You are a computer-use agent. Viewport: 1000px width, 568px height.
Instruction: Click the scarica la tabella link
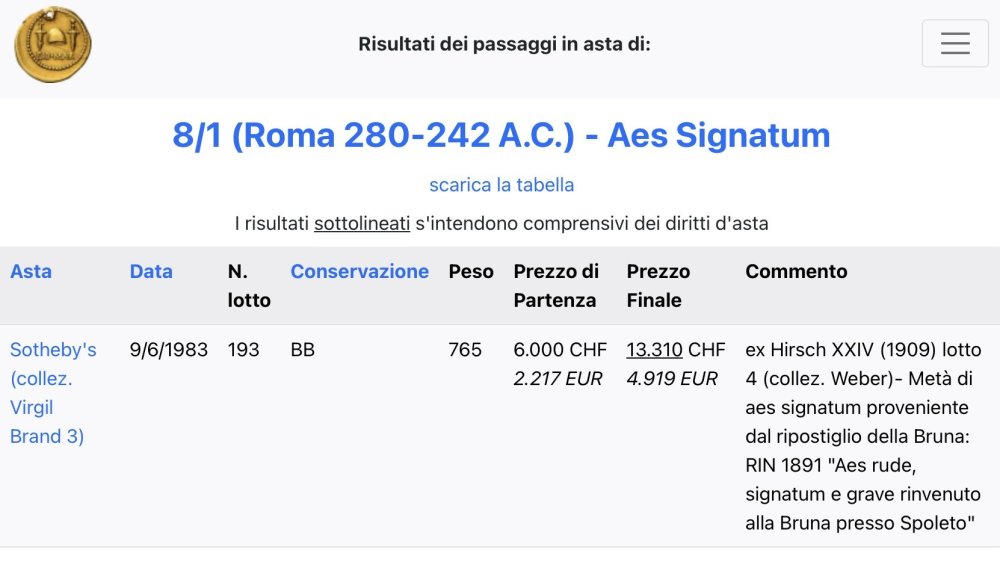pyautogui.click(x=501, y=185)
